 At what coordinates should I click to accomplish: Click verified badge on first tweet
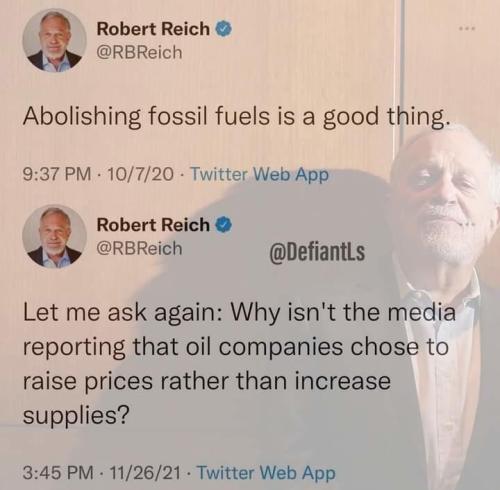224,29
